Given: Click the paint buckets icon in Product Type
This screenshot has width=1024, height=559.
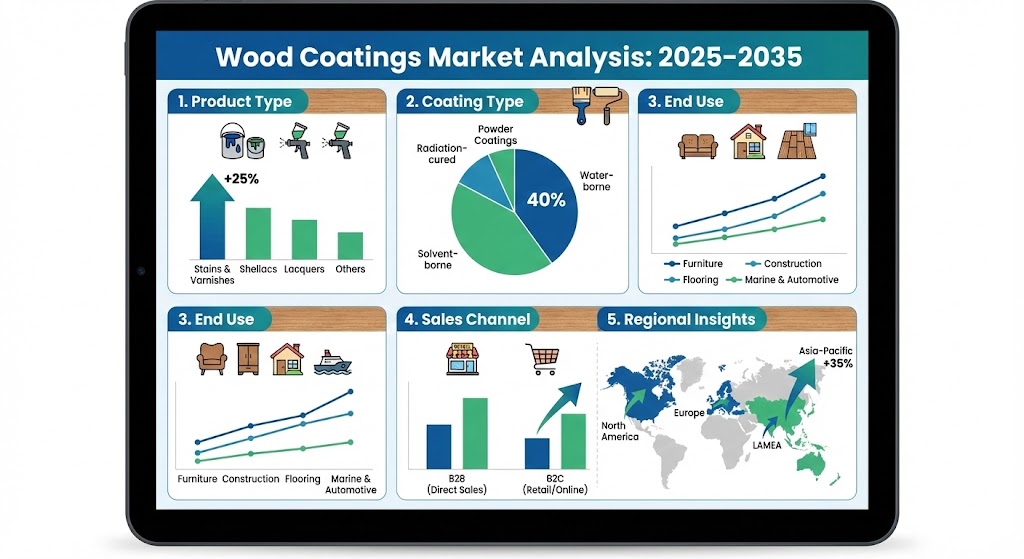Looking at the screenshot, I should tap(240, 143).
